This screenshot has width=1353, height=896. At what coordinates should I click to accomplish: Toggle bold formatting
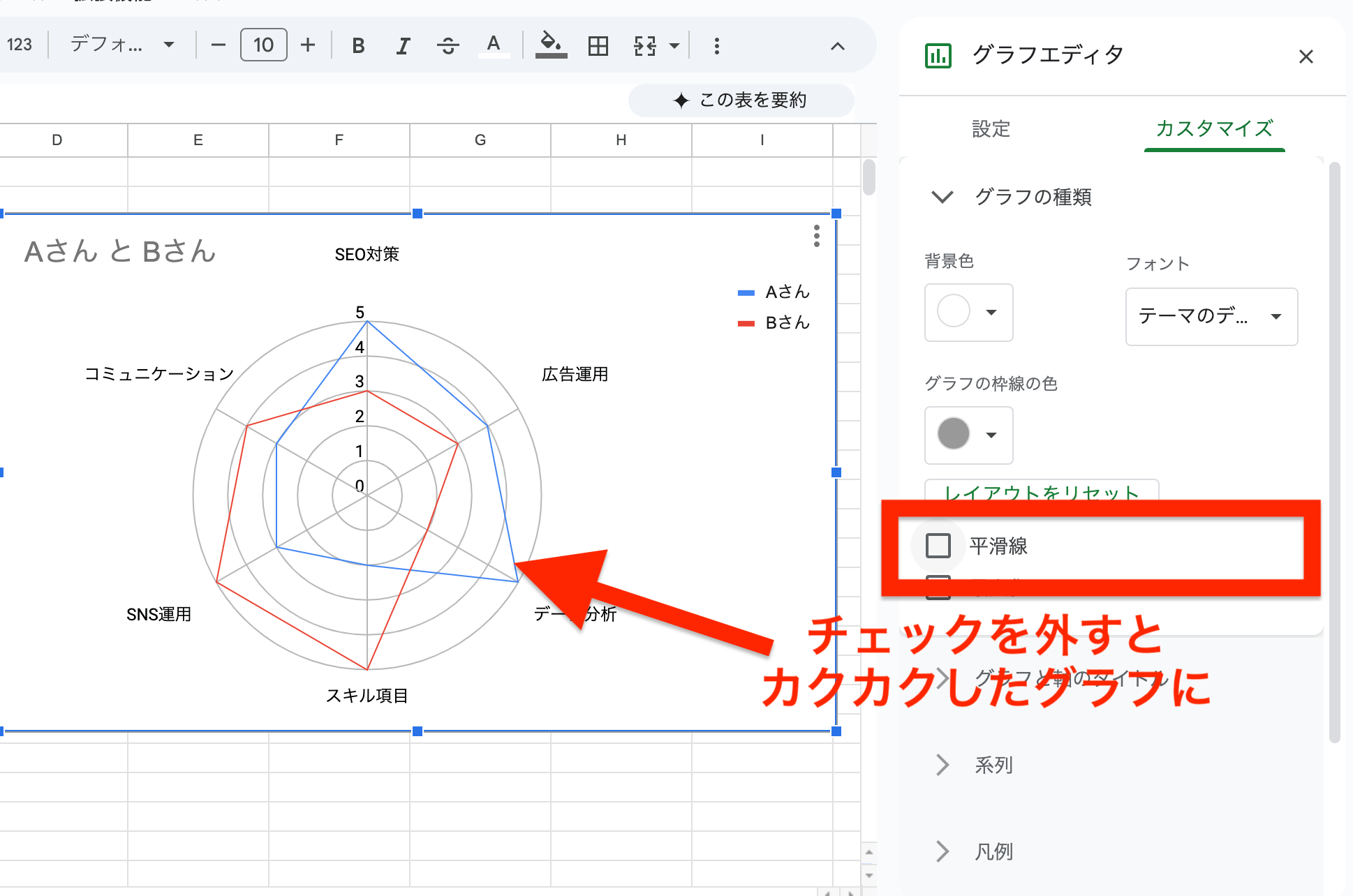[357, 45]
